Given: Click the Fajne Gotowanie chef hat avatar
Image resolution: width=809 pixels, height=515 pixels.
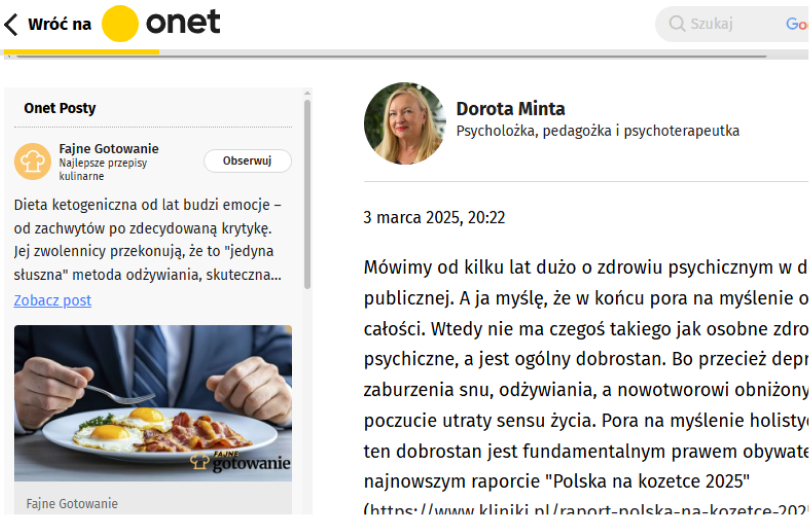Looking at the screenshot, I should pos(33,162).
